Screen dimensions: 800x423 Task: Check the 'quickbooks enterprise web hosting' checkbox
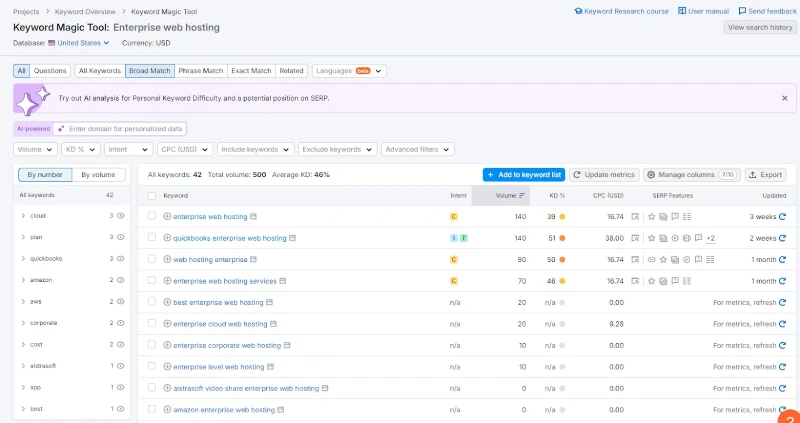(152, 237)
